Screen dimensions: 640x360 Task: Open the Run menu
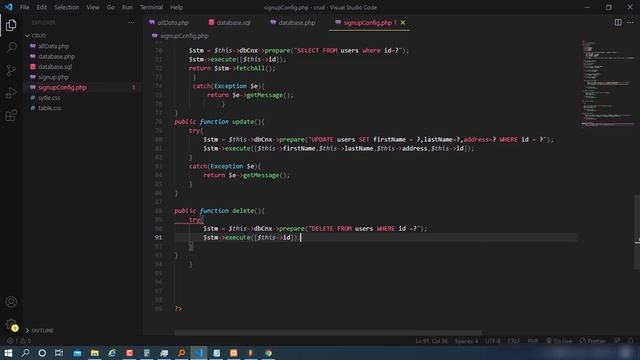tap(127, 7)
